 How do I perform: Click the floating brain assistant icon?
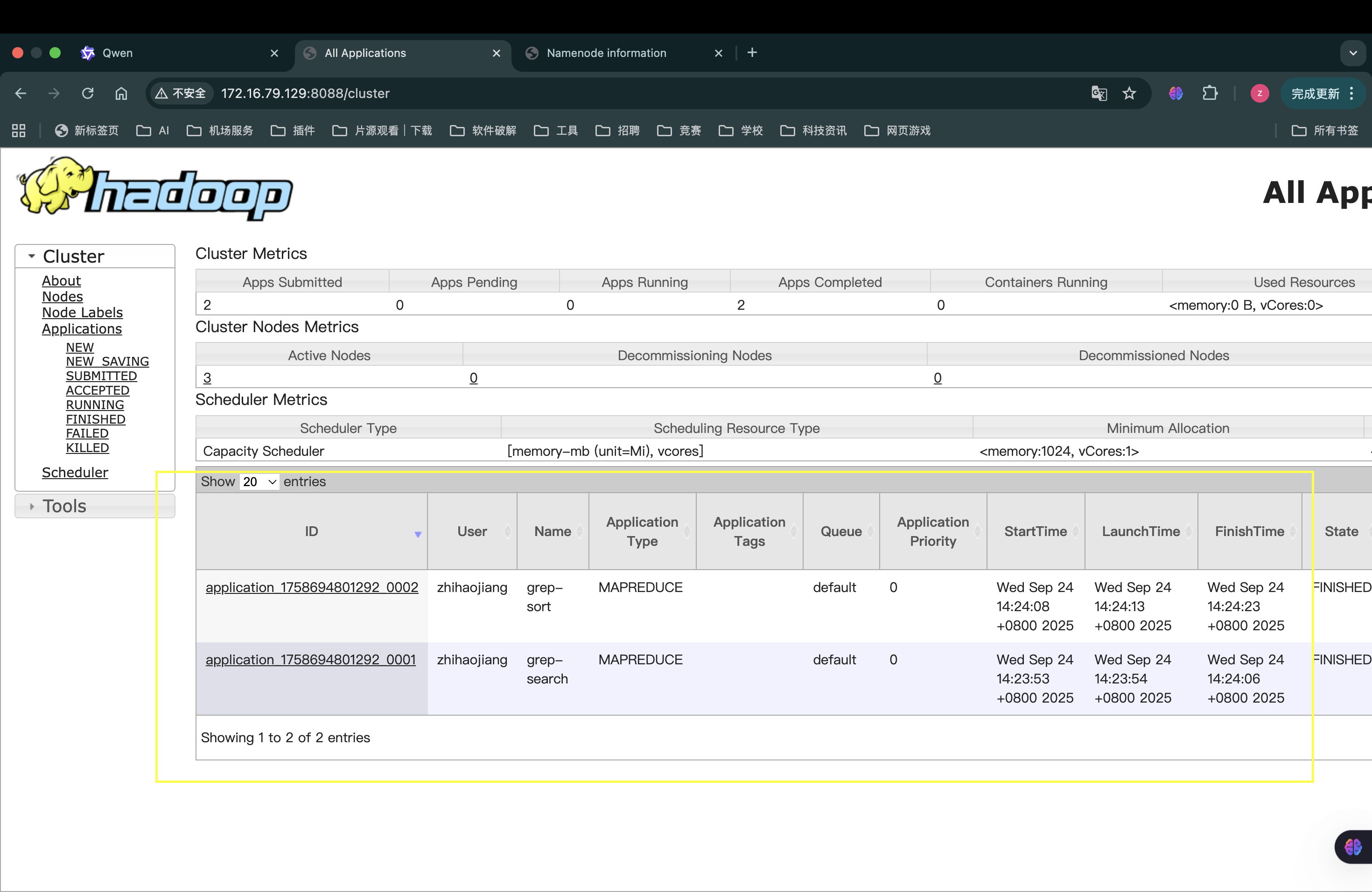[1353, 847]
